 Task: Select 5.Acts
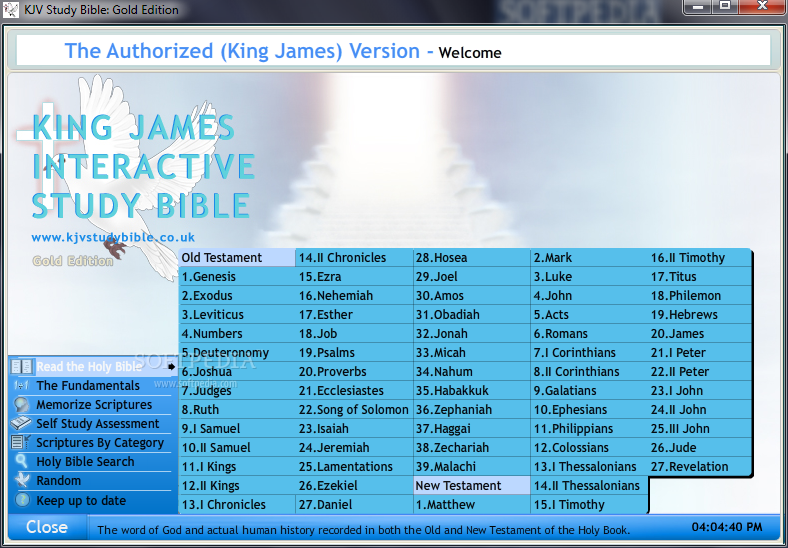click(x=589, y=315)
